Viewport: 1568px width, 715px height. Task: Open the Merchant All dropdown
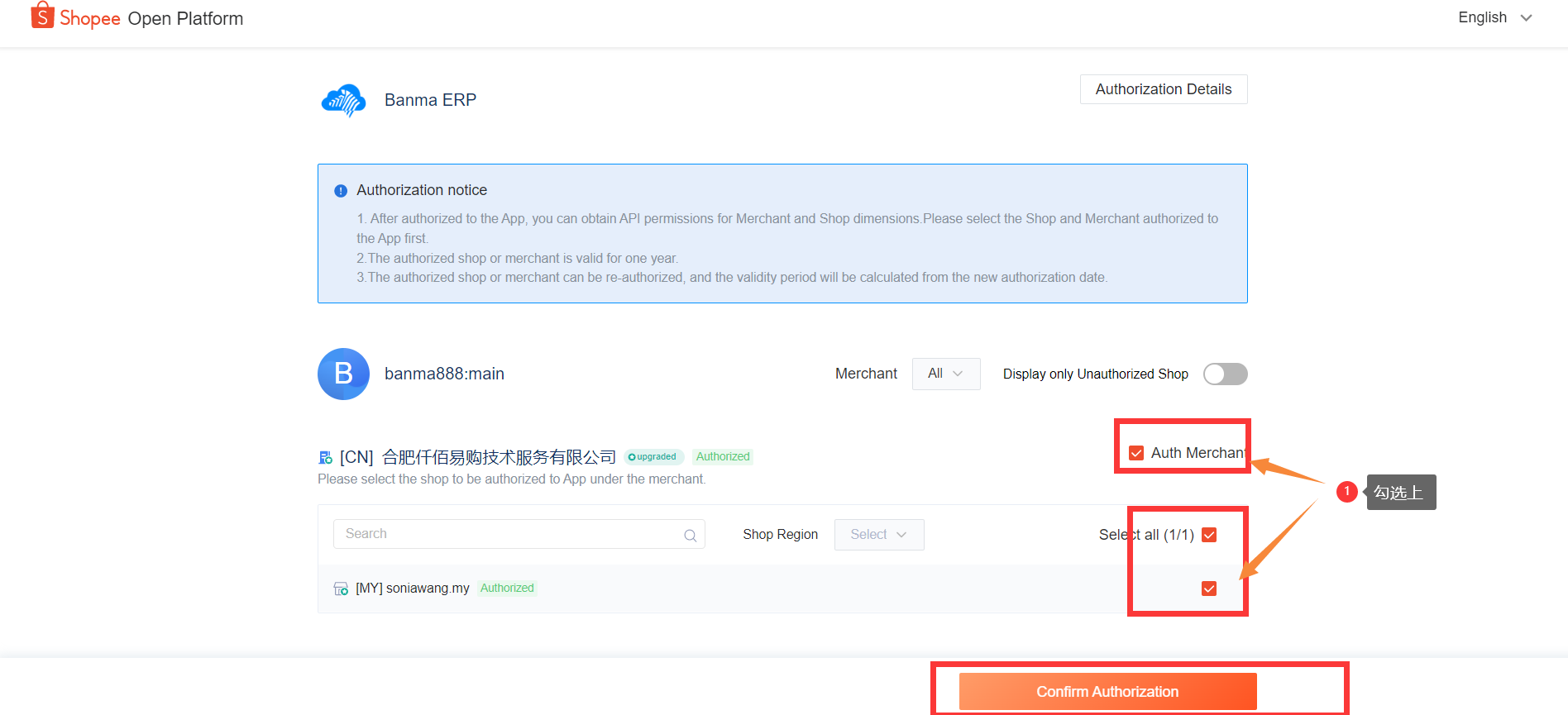(946, 374)
